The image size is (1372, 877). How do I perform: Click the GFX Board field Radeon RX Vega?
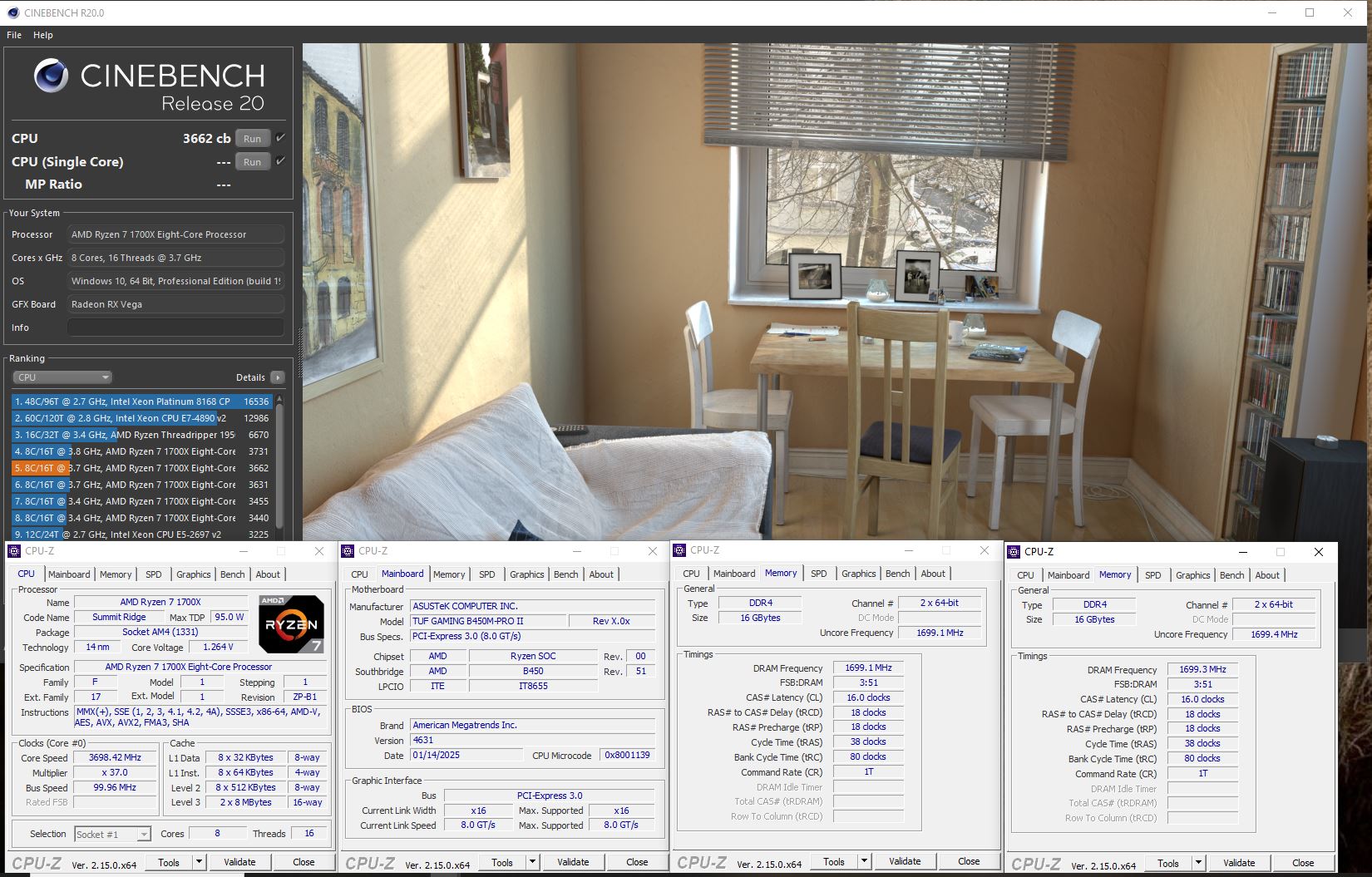coord(175,304)
